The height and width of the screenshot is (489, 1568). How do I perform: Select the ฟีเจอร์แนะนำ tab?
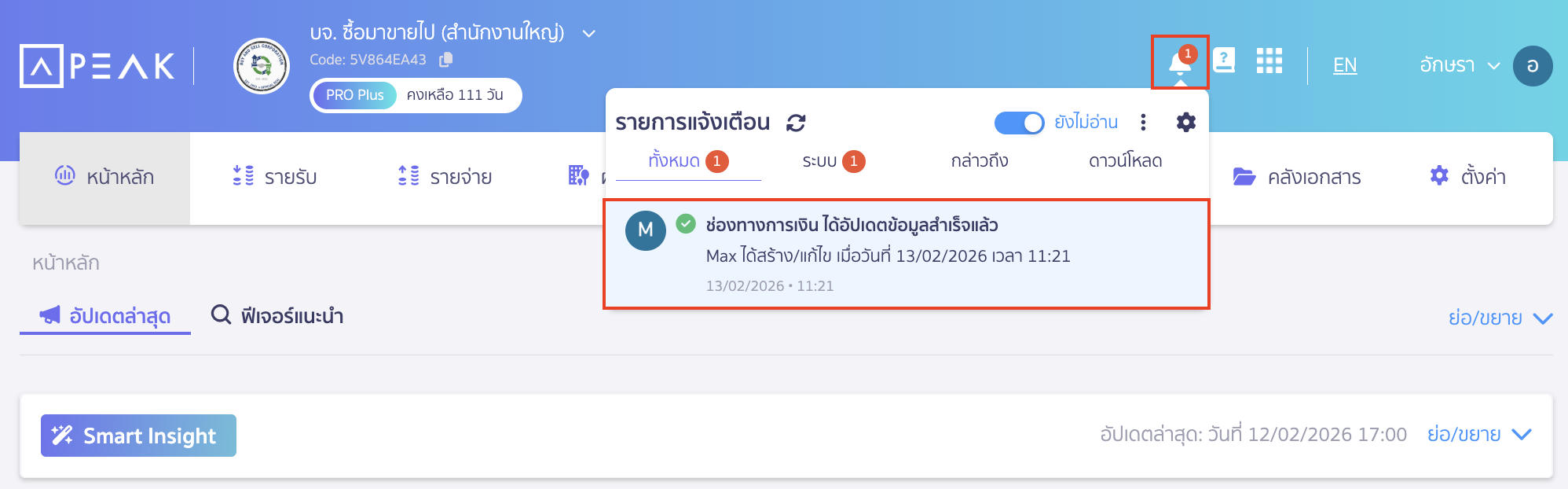277,316
